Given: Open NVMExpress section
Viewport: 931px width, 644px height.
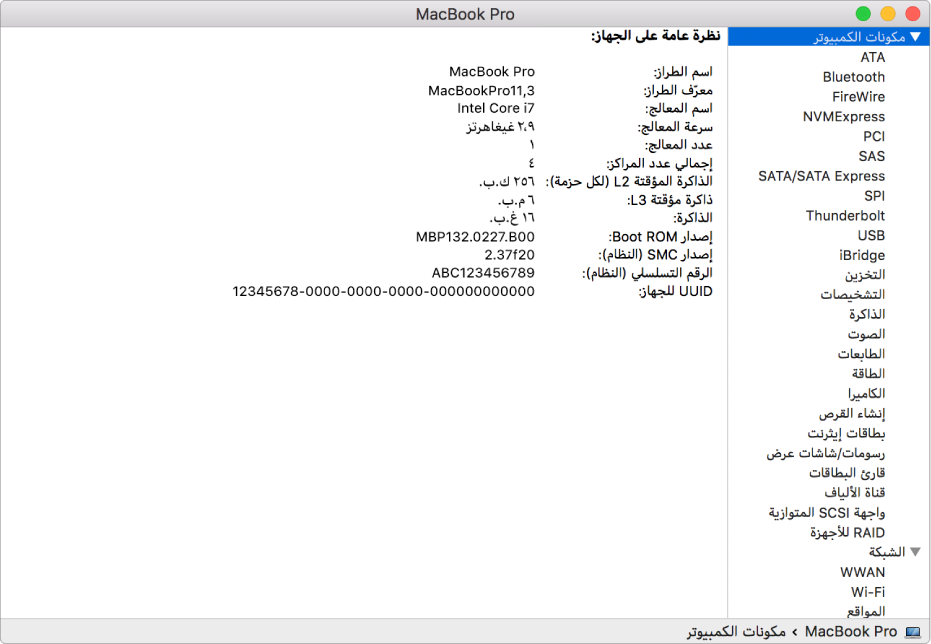Looking at the screenshot, I should point(844,117).
